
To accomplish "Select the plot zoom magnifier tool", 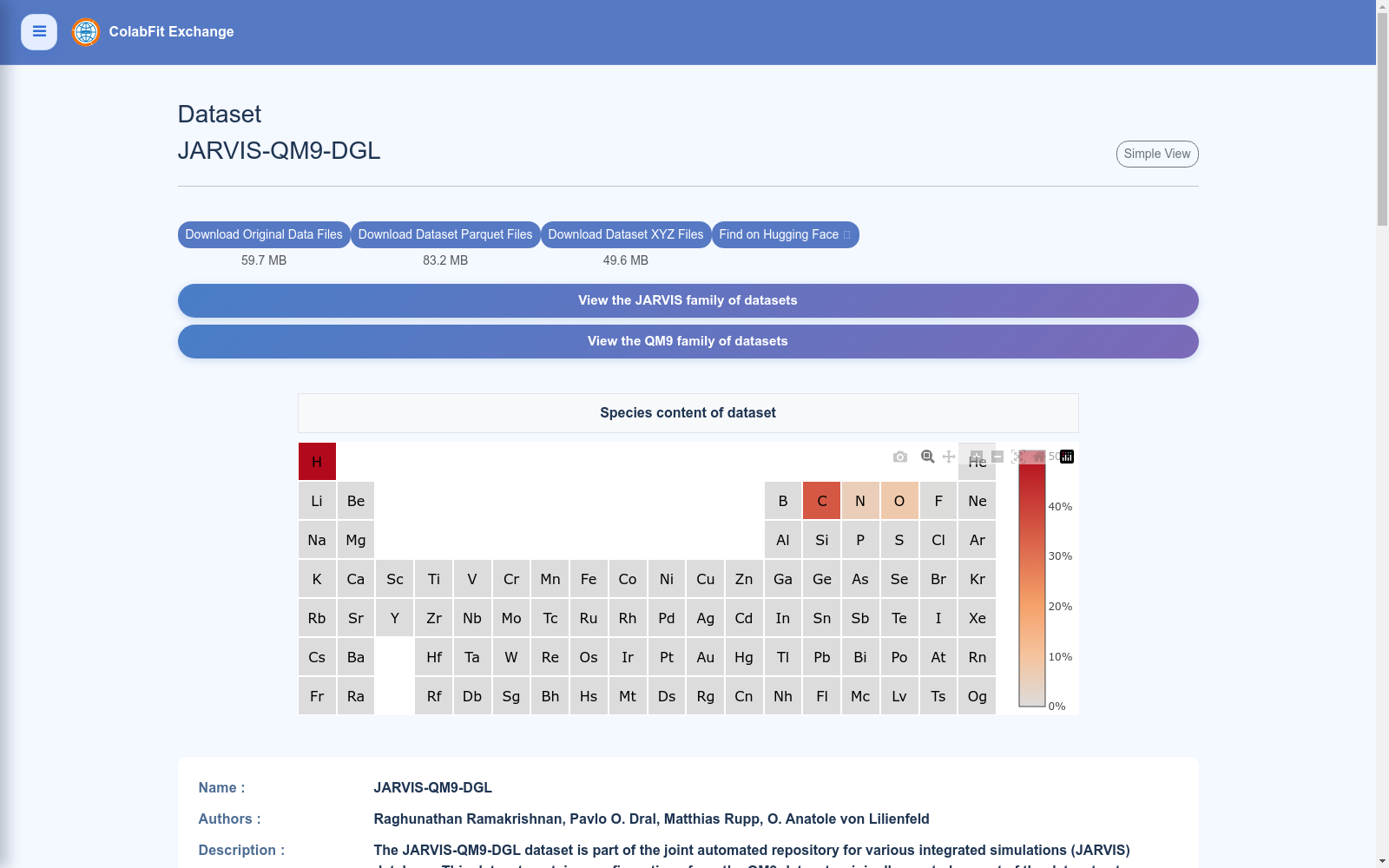I will [928, 457].
